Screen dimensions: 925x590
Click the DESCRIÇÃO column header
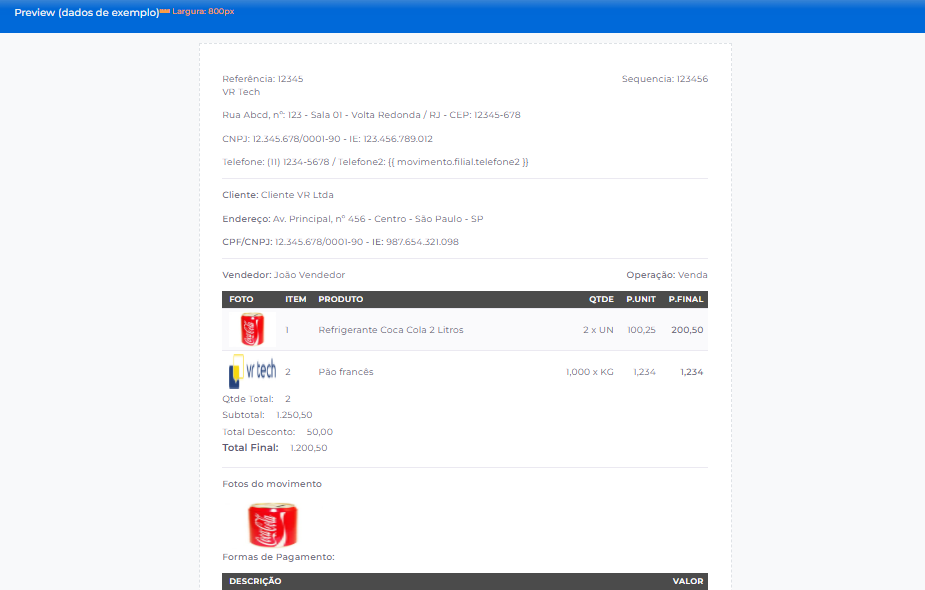255,581
